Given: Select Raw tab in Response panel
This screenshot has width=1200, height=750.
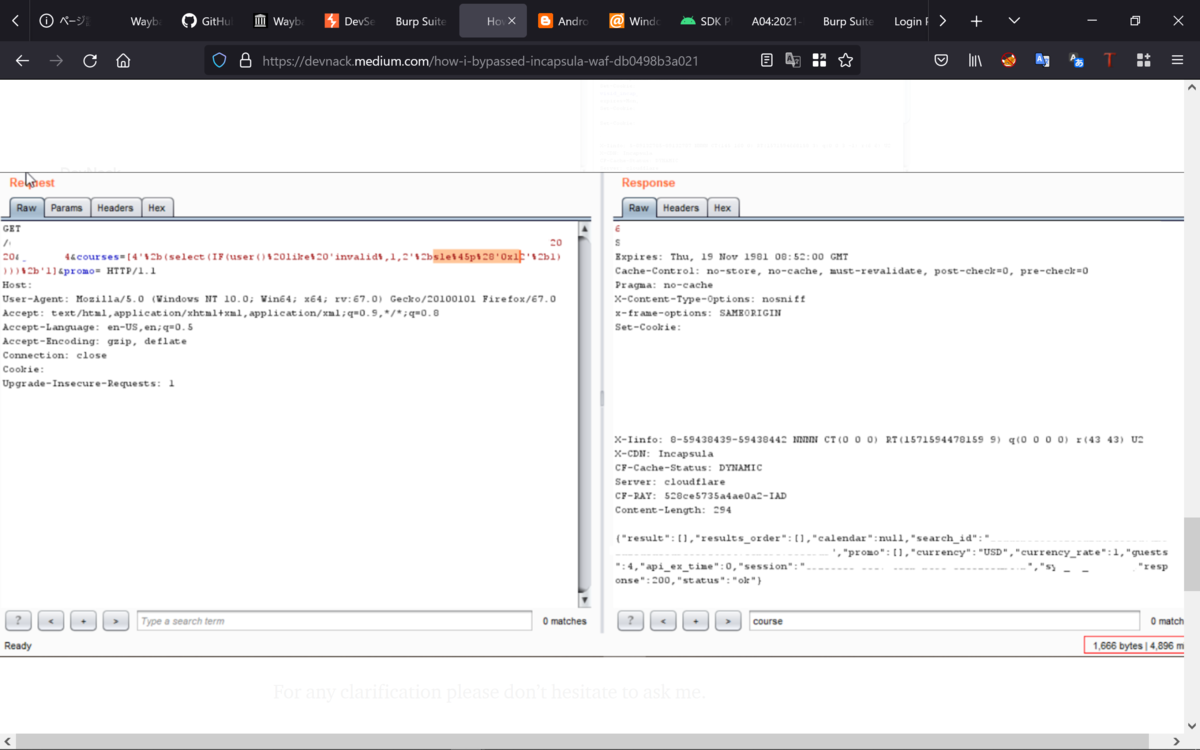Looking at the screenshot, I should [x=639, y=208].
